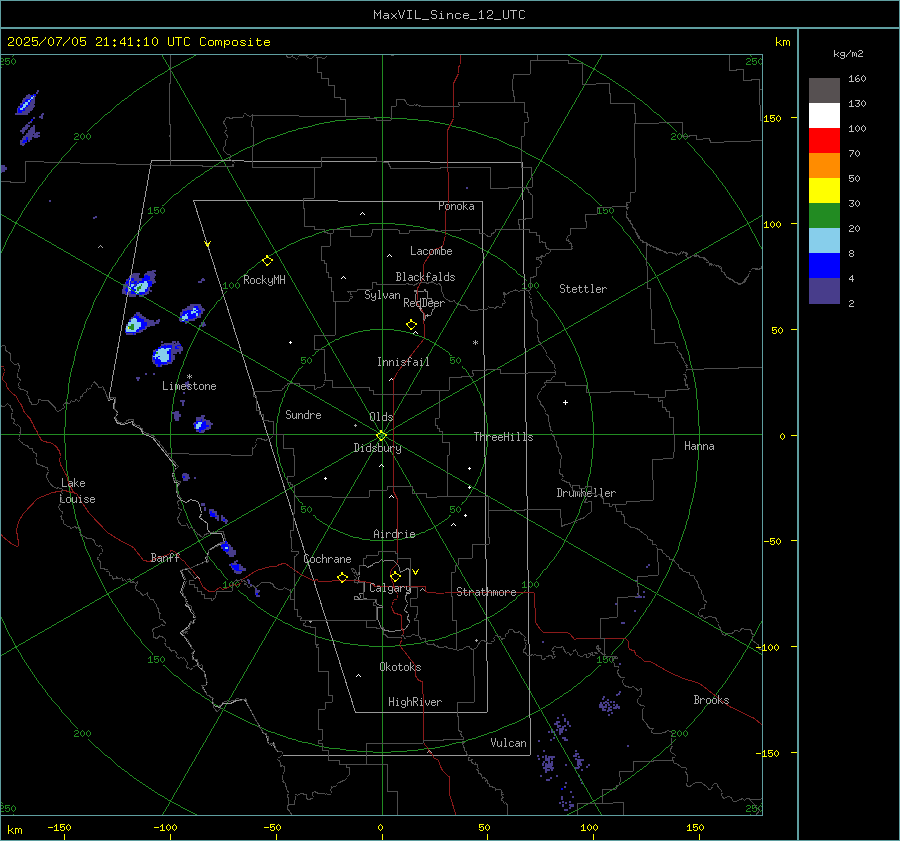Select the Sundre map label
The height and width of the screenshot is (841, 900).
point(303,414)
